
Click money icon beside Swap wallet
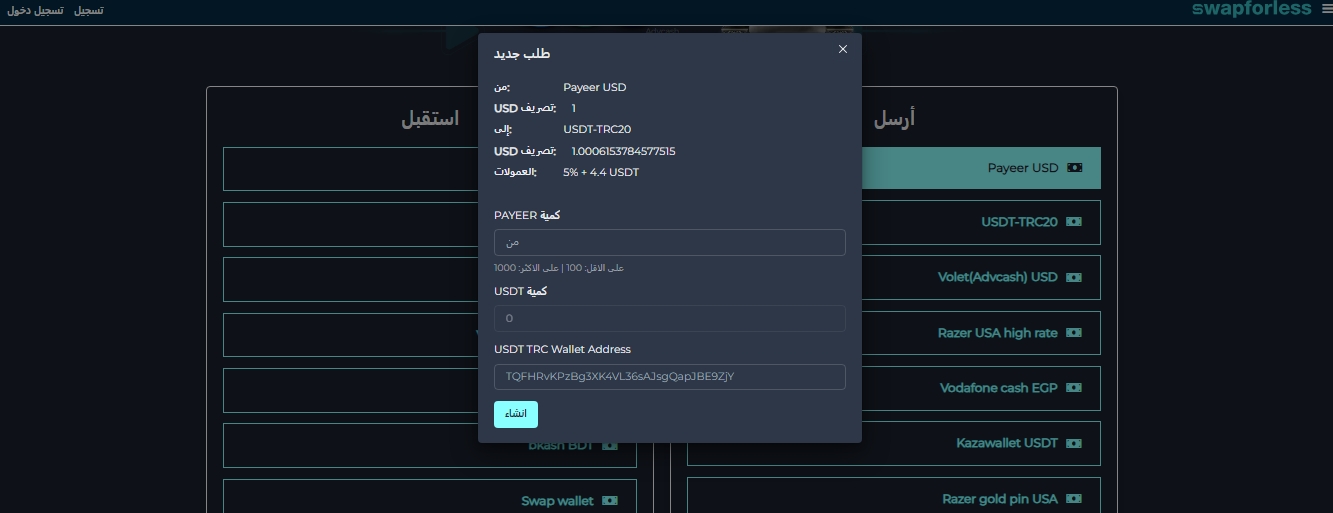[x=610, y=501]
